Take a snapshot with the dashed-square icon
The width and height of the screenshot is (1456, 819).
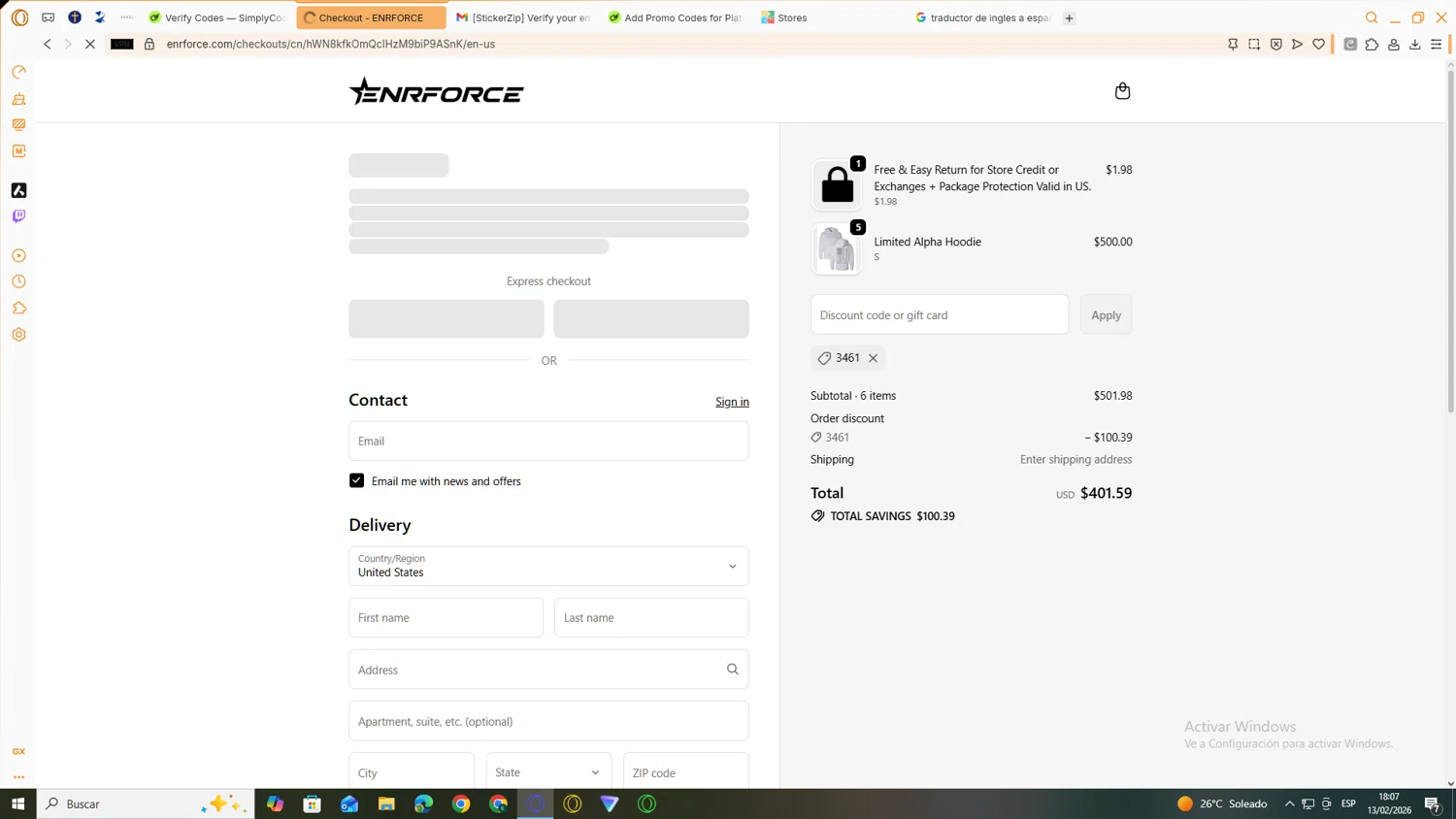click(1254, 45)
